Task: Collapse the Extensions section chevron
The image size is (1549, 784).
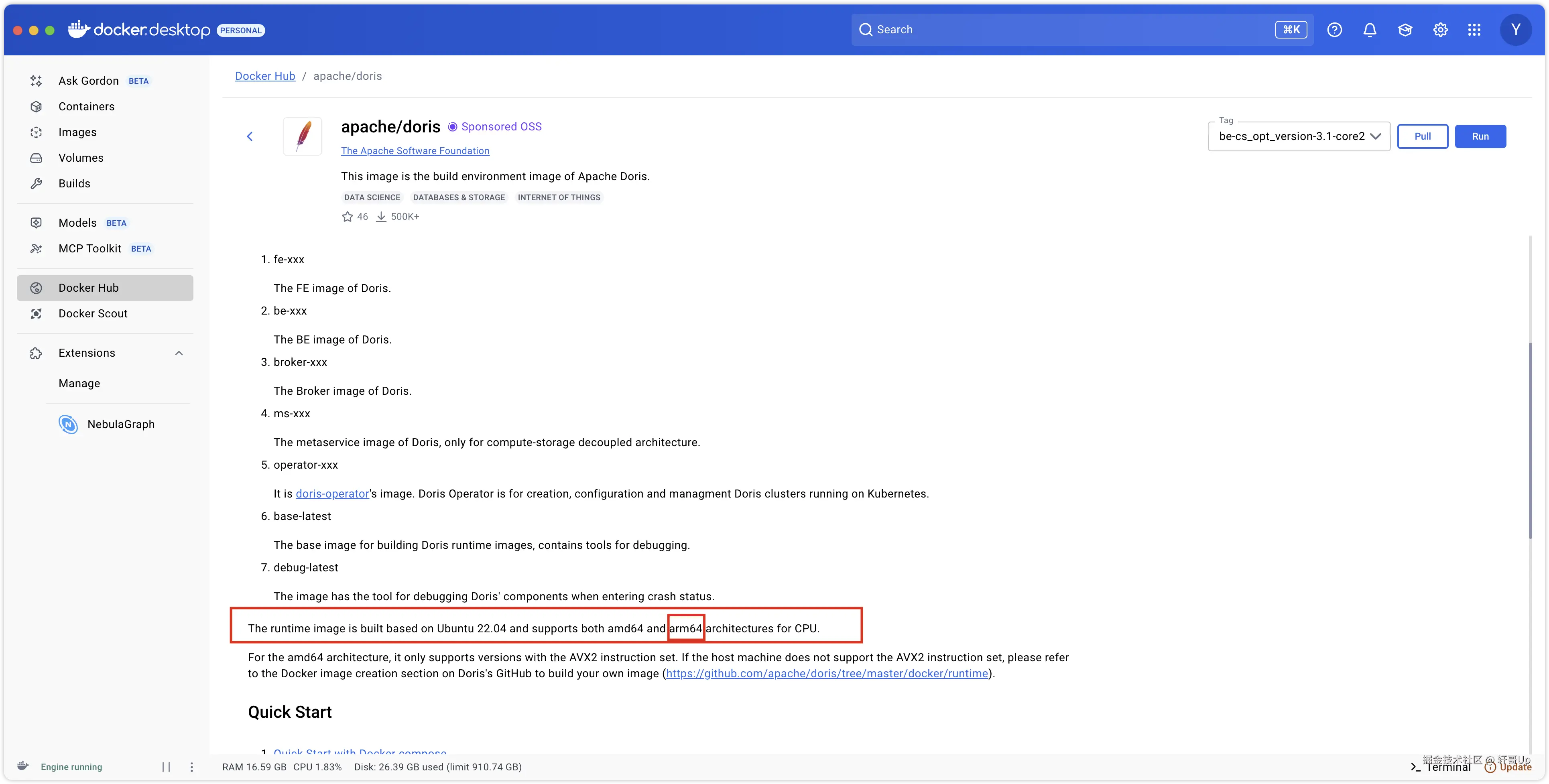Action: [179, 353]
